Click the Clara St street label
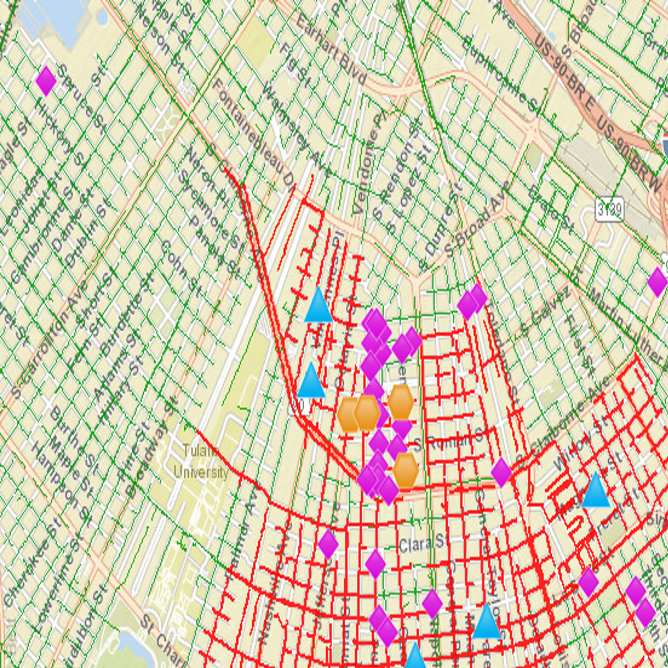668x668 pixels. [420, 546]
